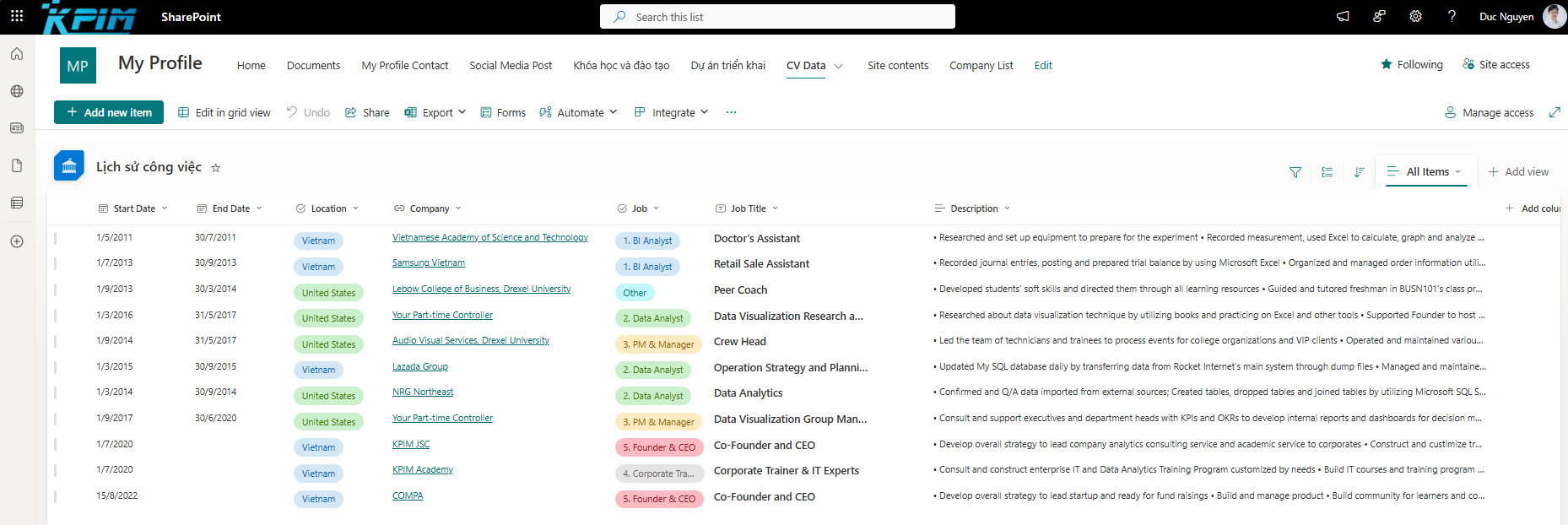This screenshot has width=1568, height=525.
Task: Select the KPIM JSC row
Action: pyautogui.click(x=56, y=445)
